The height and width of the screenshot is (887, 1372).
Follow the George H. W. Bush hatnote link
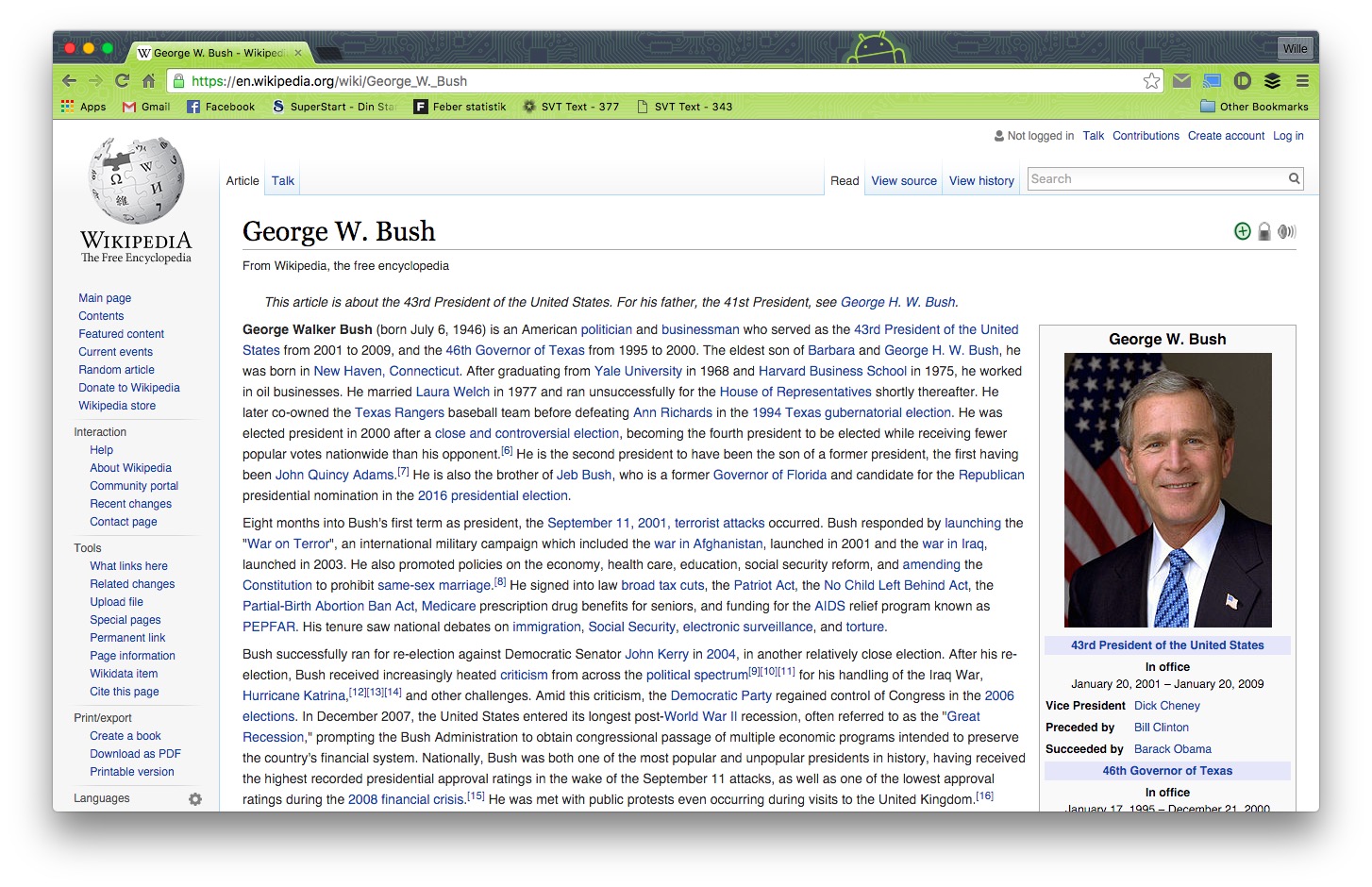[x=897, y=302]
